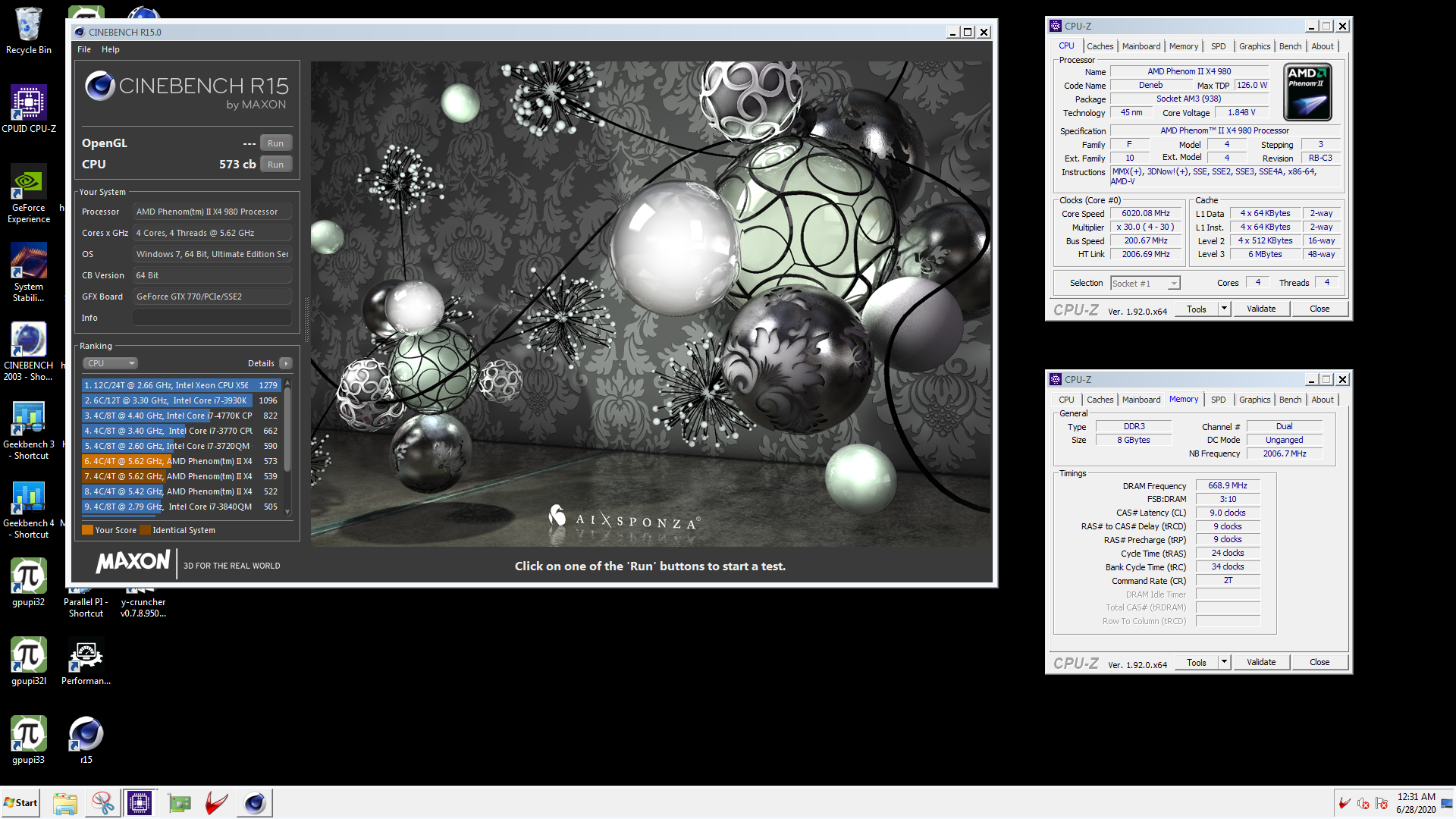The height and width of the screenshot is (819, 1456).
Task: Select the i7-3840QM 505 ranking row
Action: click(x=181, y=507)
